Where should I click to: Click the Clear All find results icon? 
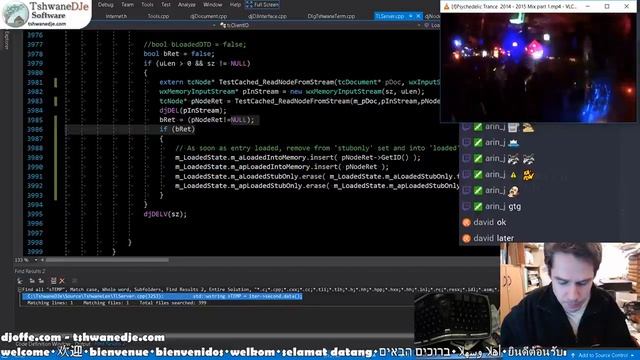coord(53,281)
